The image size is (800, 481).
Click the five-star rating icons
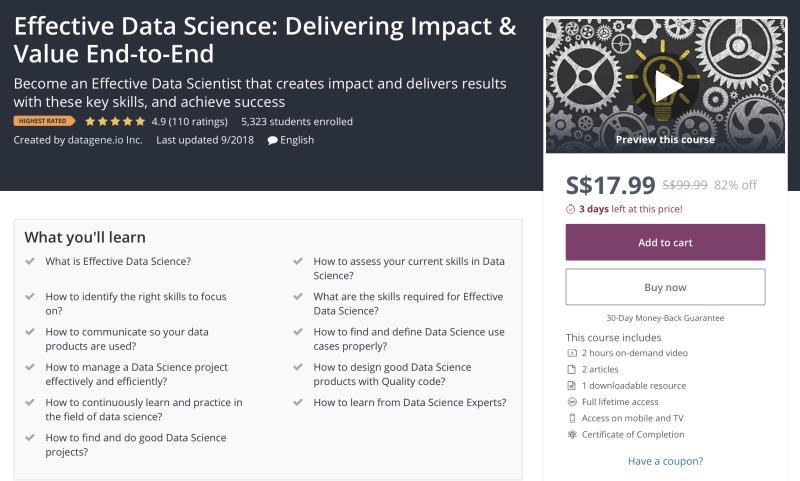tap(115, 122)
